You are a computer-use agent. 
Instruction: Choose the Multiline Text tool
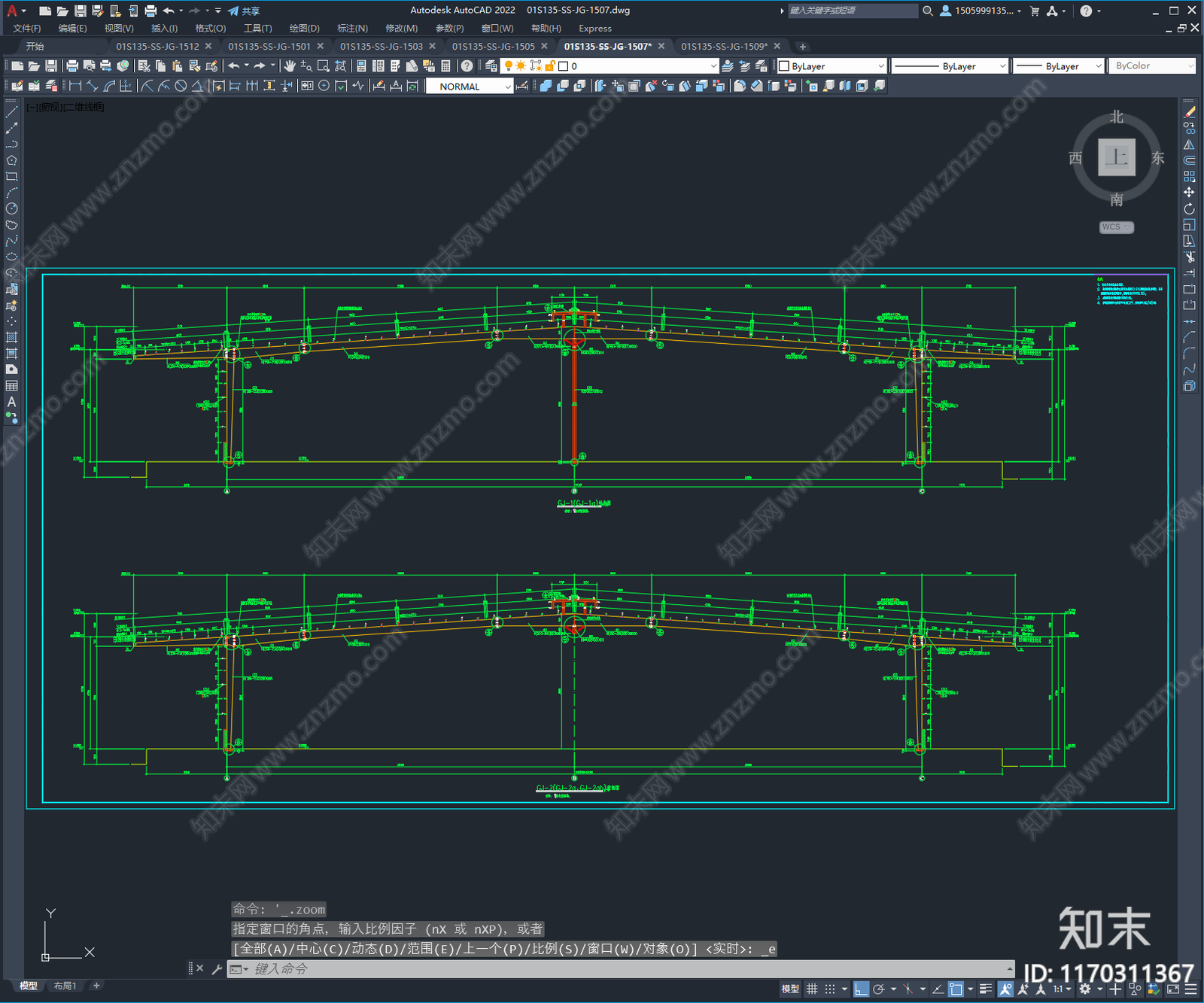point(11,402)
